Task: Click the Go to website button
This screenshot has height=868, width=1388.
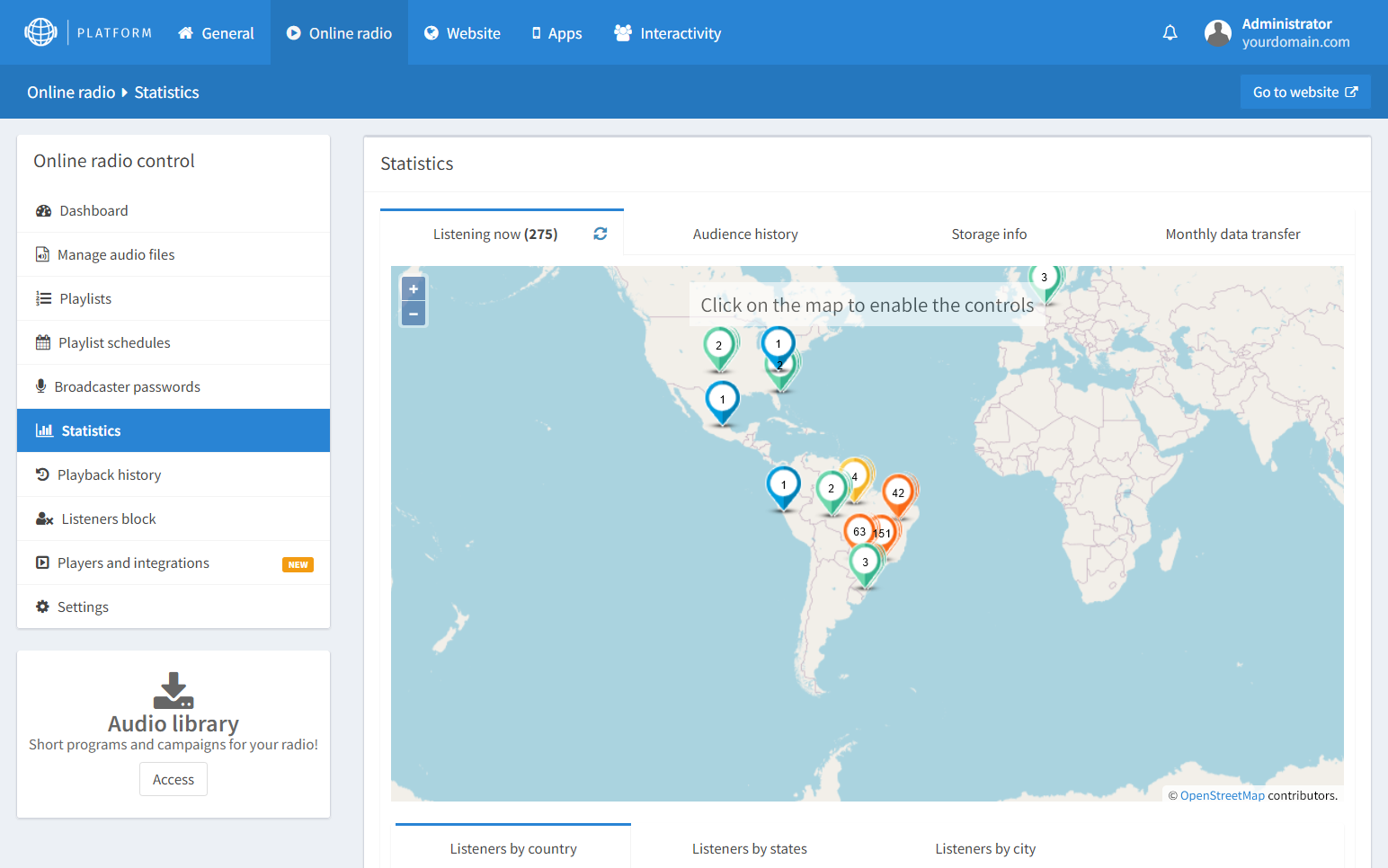Action: tap(1305, 92)
